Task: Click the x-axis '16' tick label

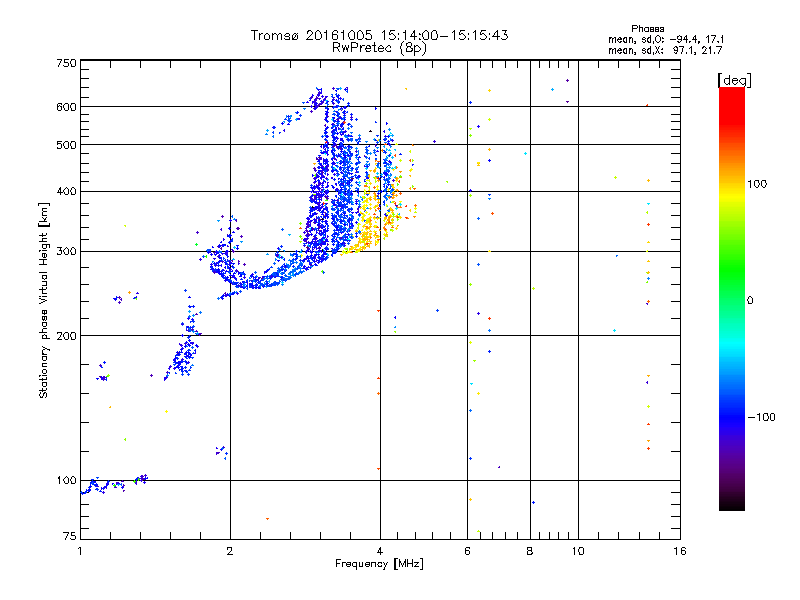Action: click(x=680, y=551)
